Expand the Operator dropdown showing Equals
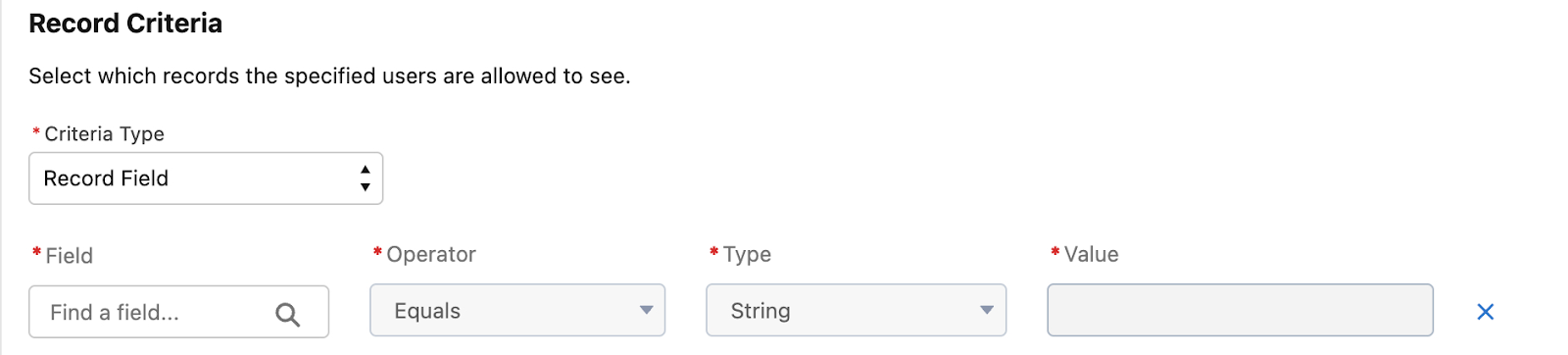 [517, 310]
